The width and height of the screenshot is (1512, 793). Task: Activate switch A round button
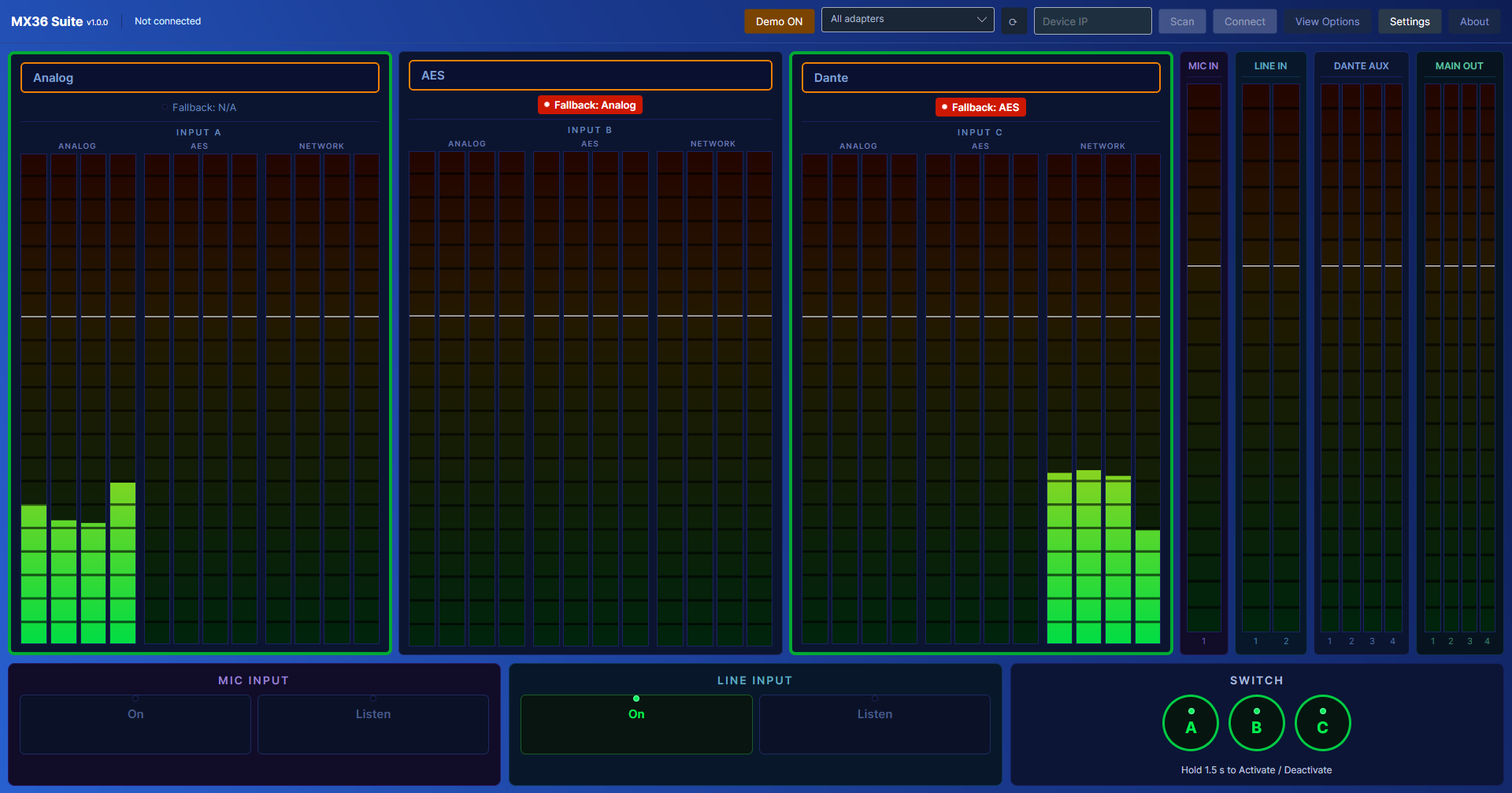pyautogui.click(x=1191, y=723)
